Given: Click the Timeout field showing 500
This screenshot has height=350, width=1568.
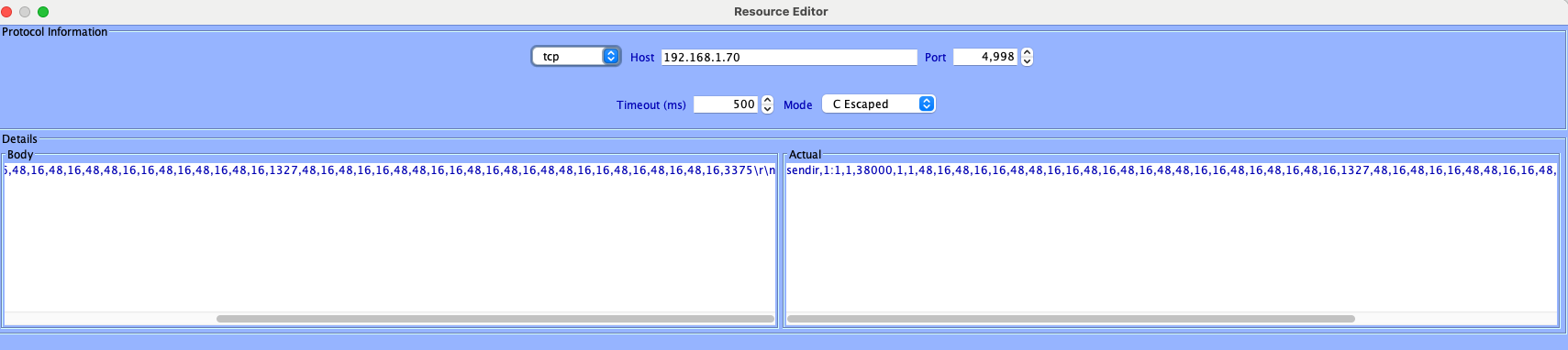Looking at the screenshot, I should tap(726, 104).
